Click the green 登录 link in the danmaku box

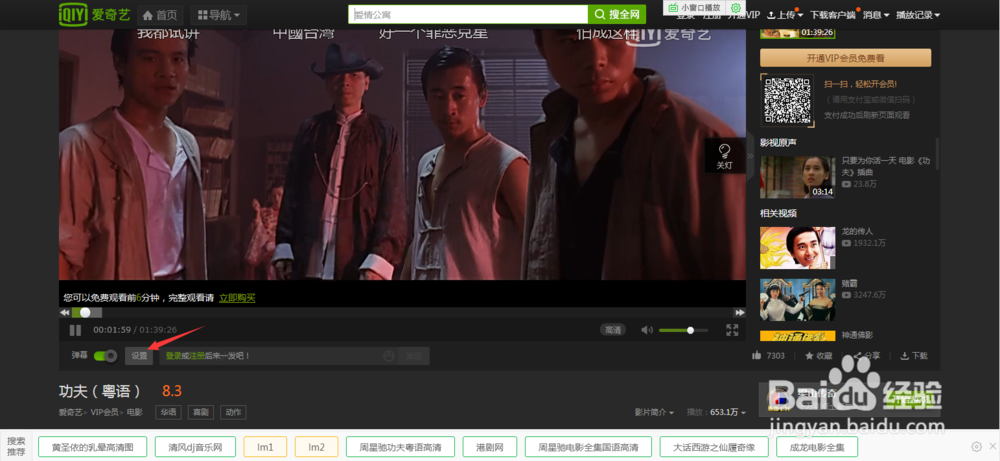point(173,356)
